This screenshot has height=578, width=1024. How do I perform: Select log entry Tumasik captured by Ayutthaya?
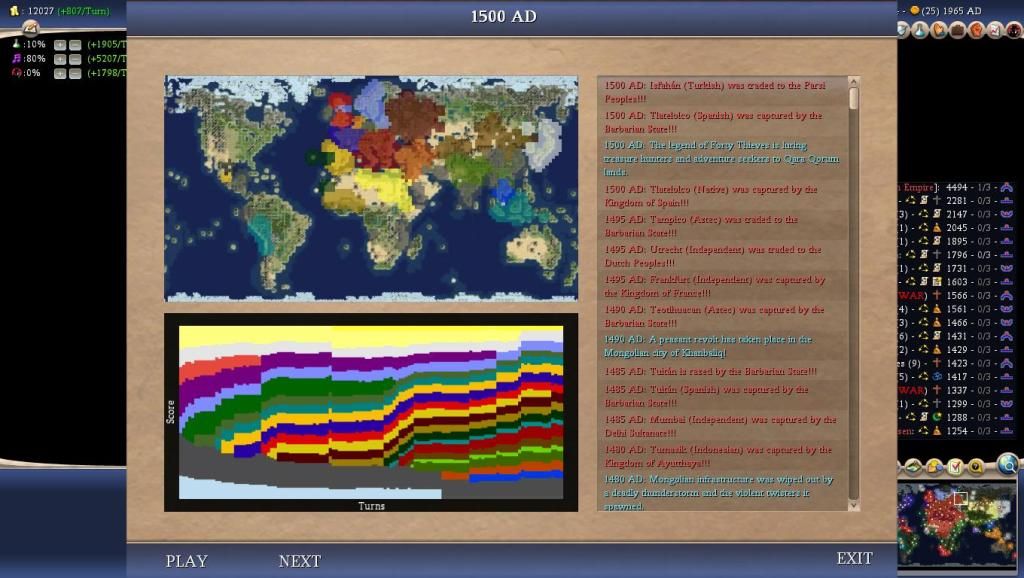click(722, 456)
